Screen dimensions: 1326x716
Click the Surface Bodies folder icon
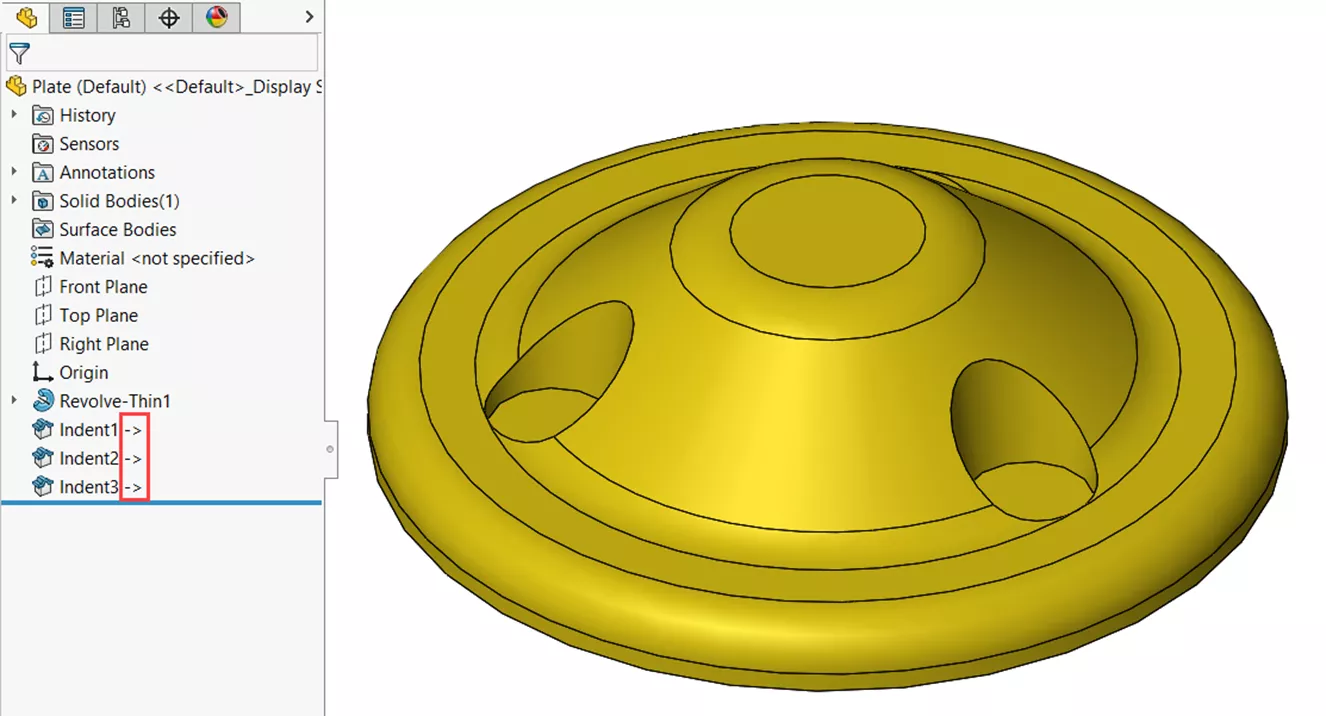coord(42,229)
